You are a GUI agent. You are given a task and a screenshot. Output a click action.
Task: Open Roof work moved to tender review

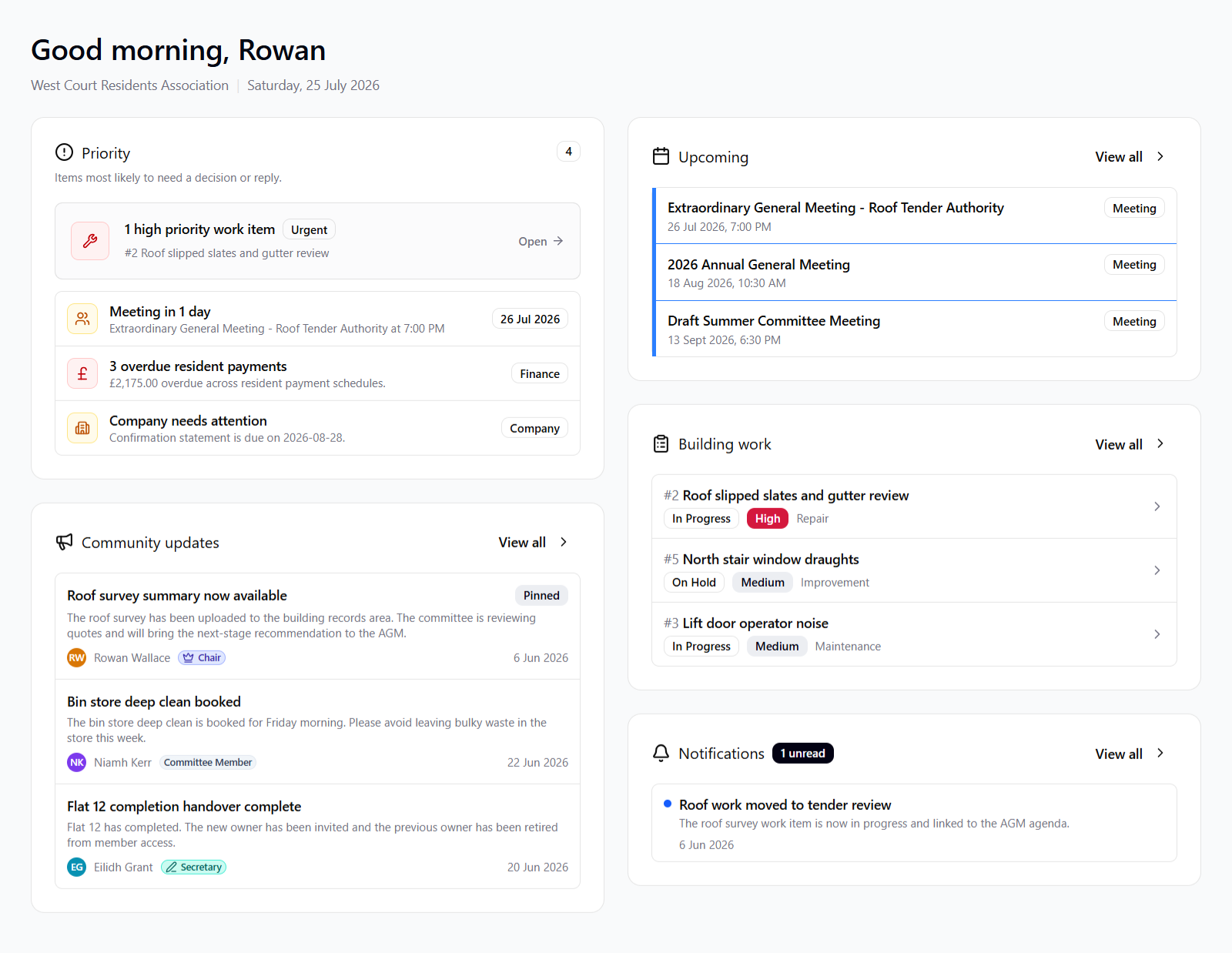coord(914,823)
